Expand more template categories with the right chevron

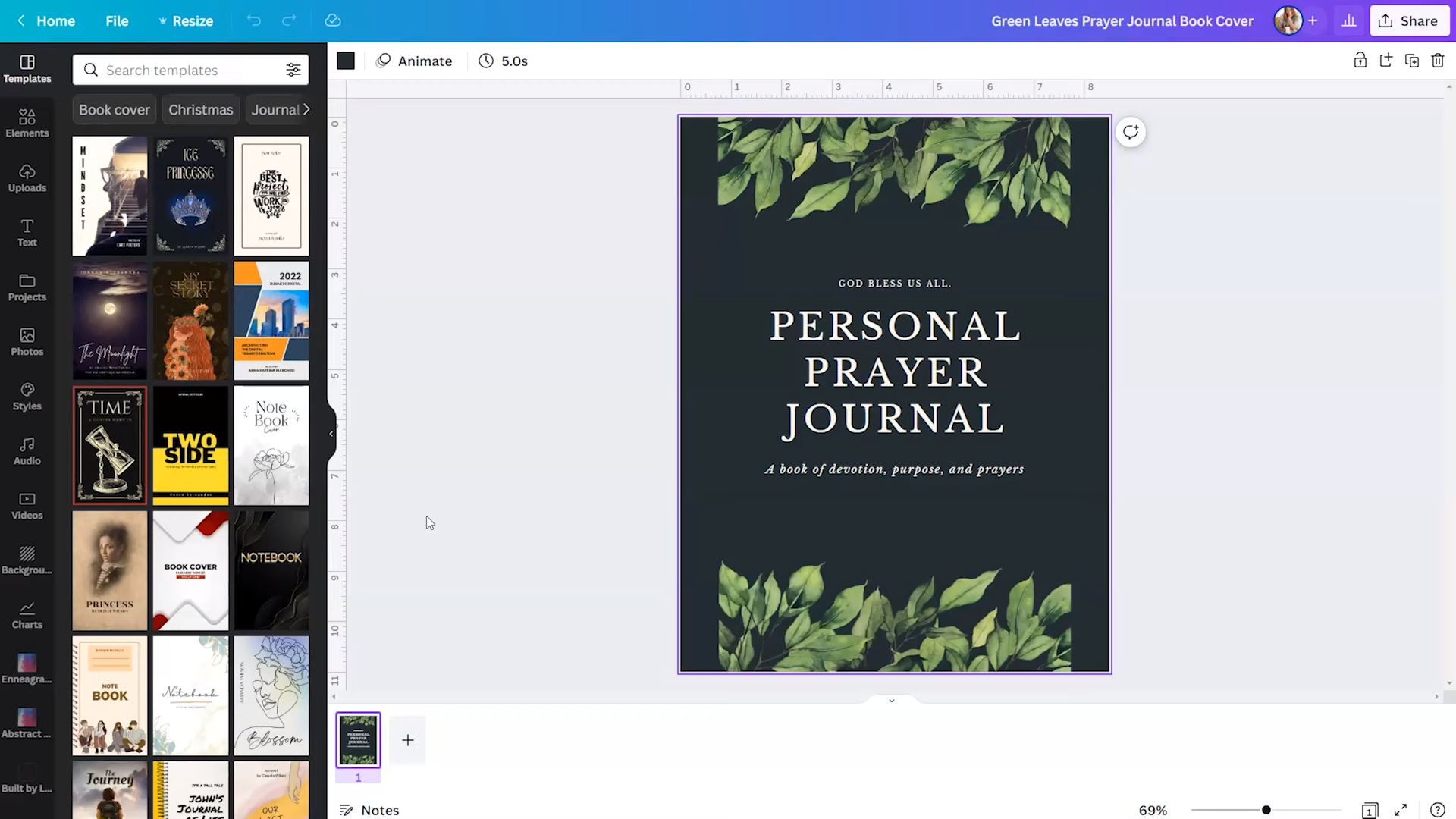(306, 109)
